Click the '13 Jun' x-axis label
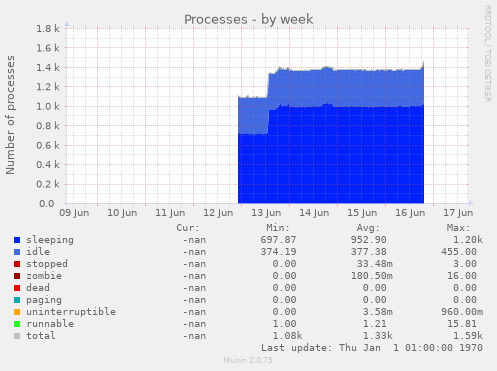Screen dimensions: 497x371 click(266, 213)
